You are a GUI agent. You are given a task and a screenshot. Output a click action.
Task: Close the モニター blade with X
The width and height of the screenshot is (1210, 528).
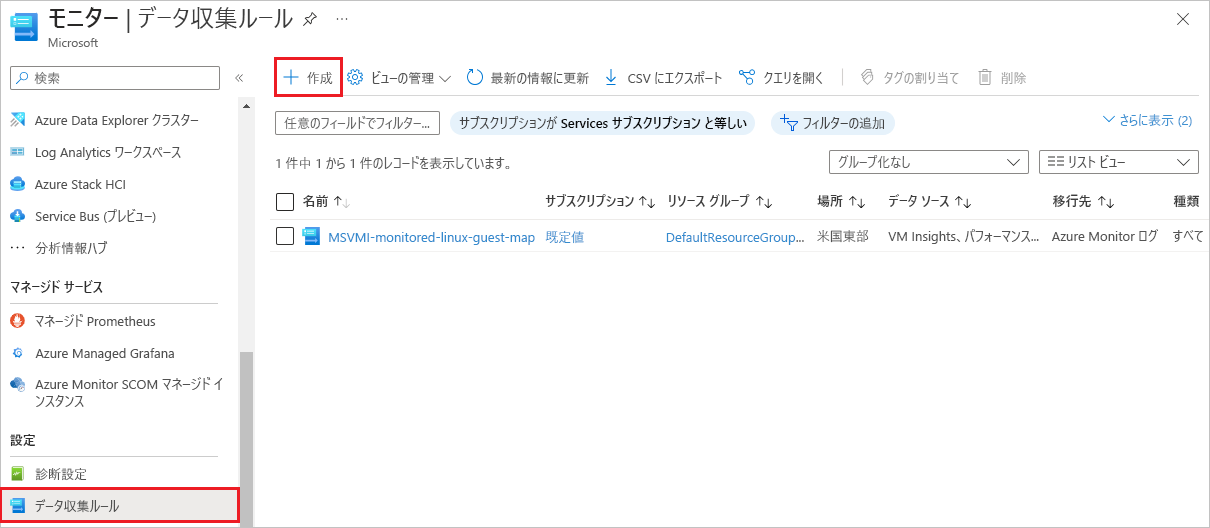[x=1183, y=19]
